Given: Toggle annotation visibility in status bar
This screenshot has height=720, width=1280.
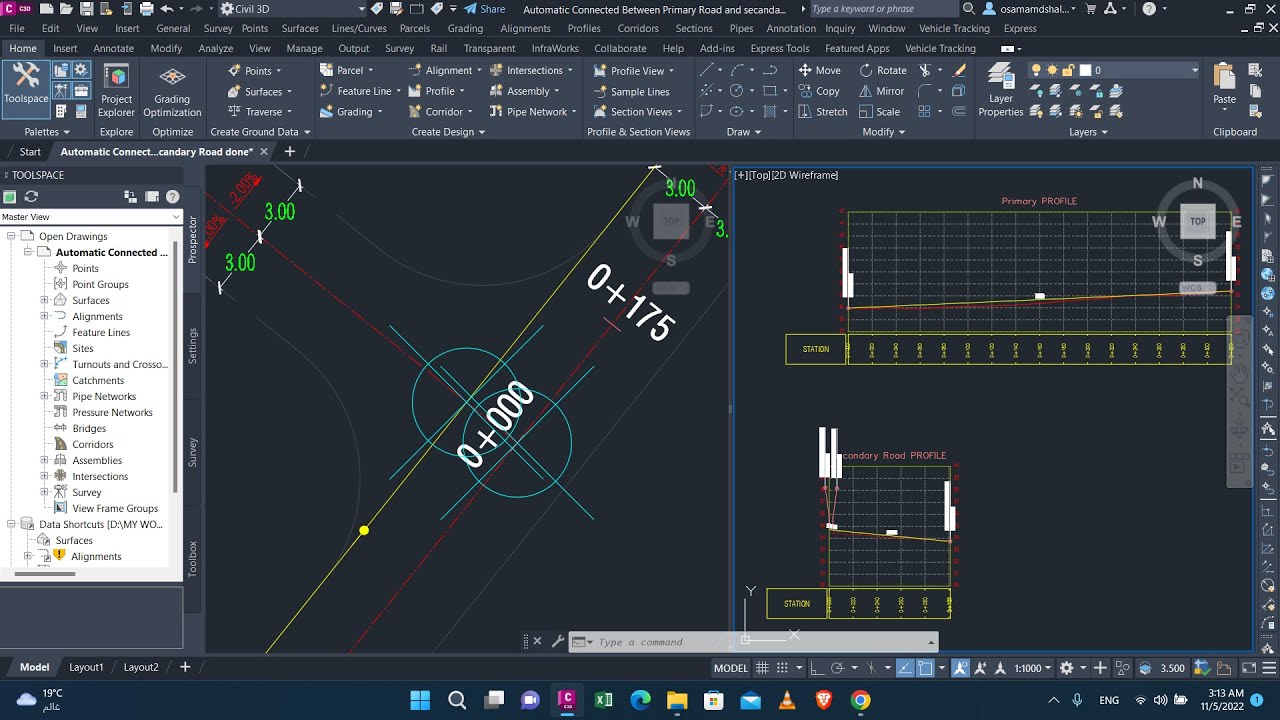Looking at the screenshot, I should click(x=960, y=668).
